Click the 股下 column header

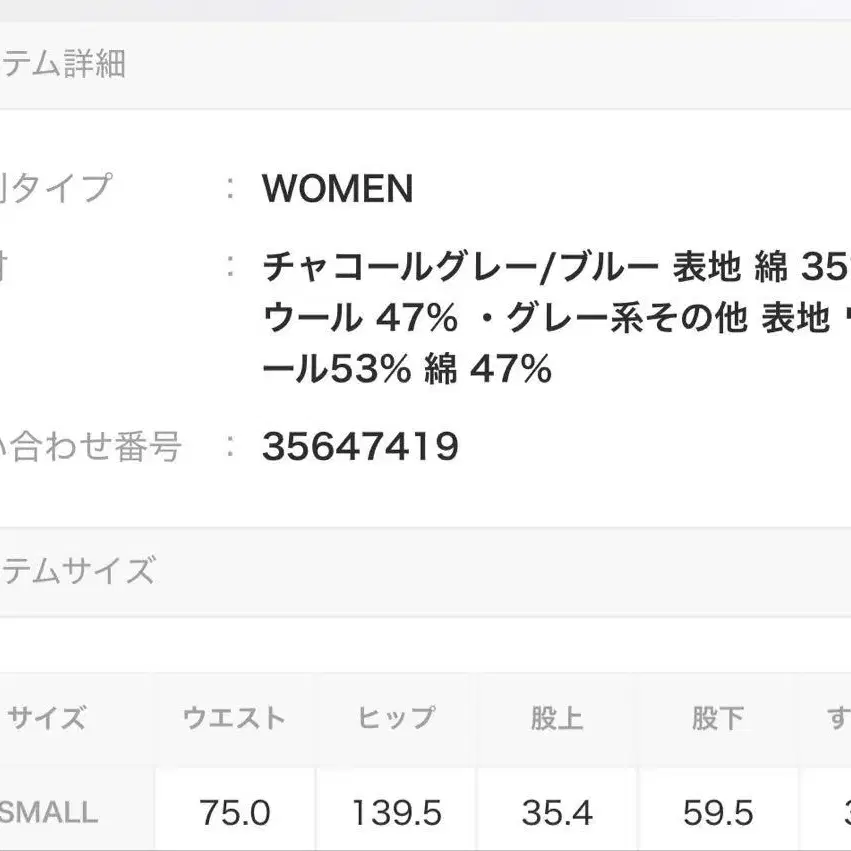pos(717,718)
